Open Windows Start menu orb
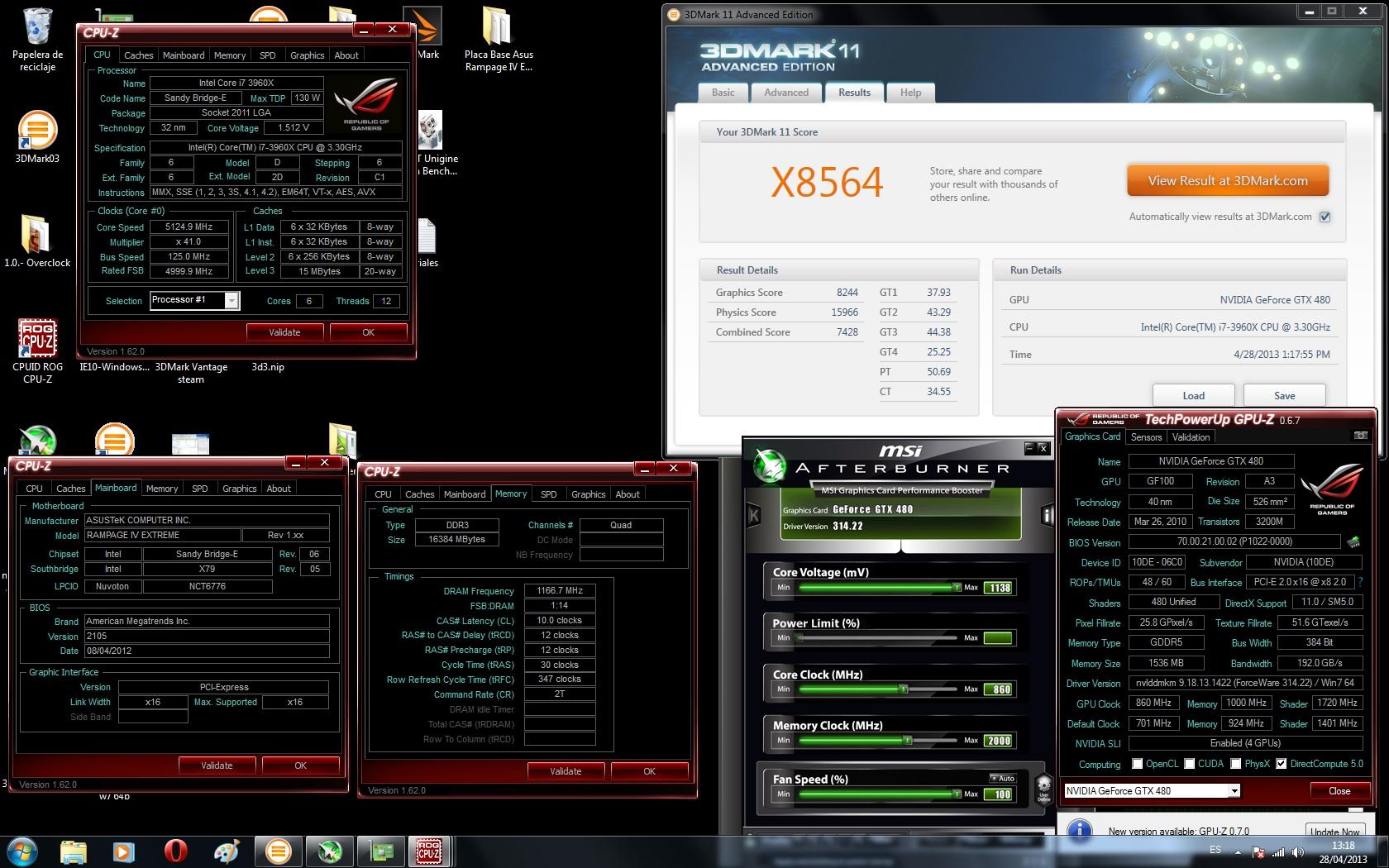1389x868 pixels. (x=22, y=851)
